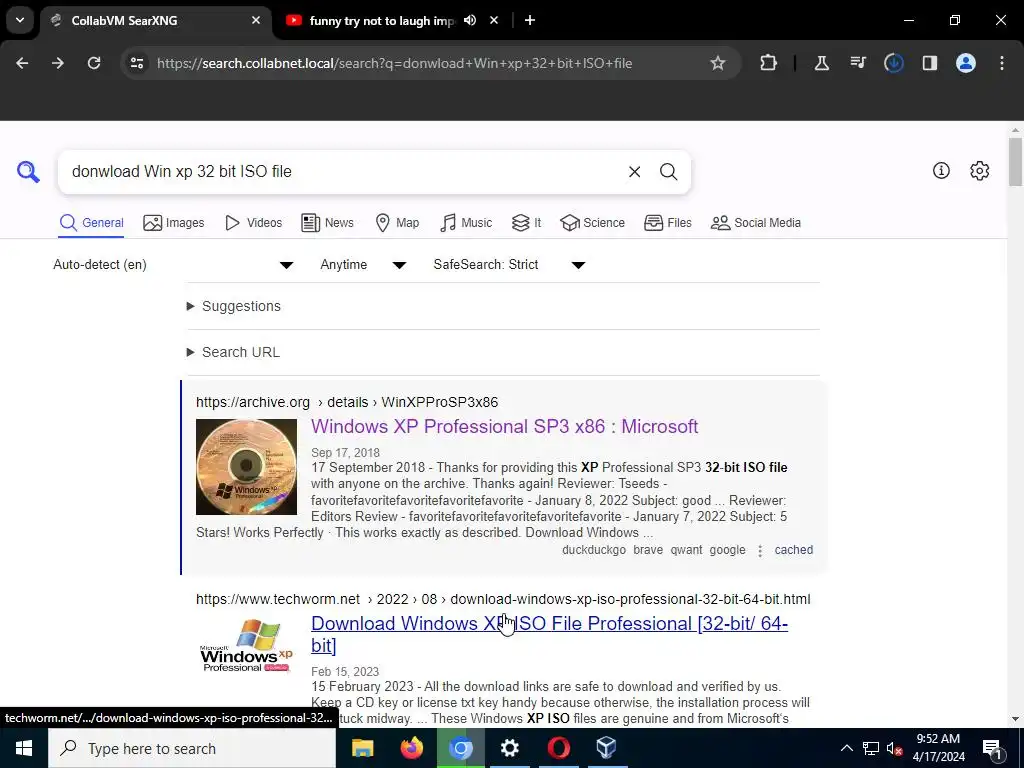Mute the YouTube tab audio icon
Viewport: 1024px width, 768px height.
470,20
